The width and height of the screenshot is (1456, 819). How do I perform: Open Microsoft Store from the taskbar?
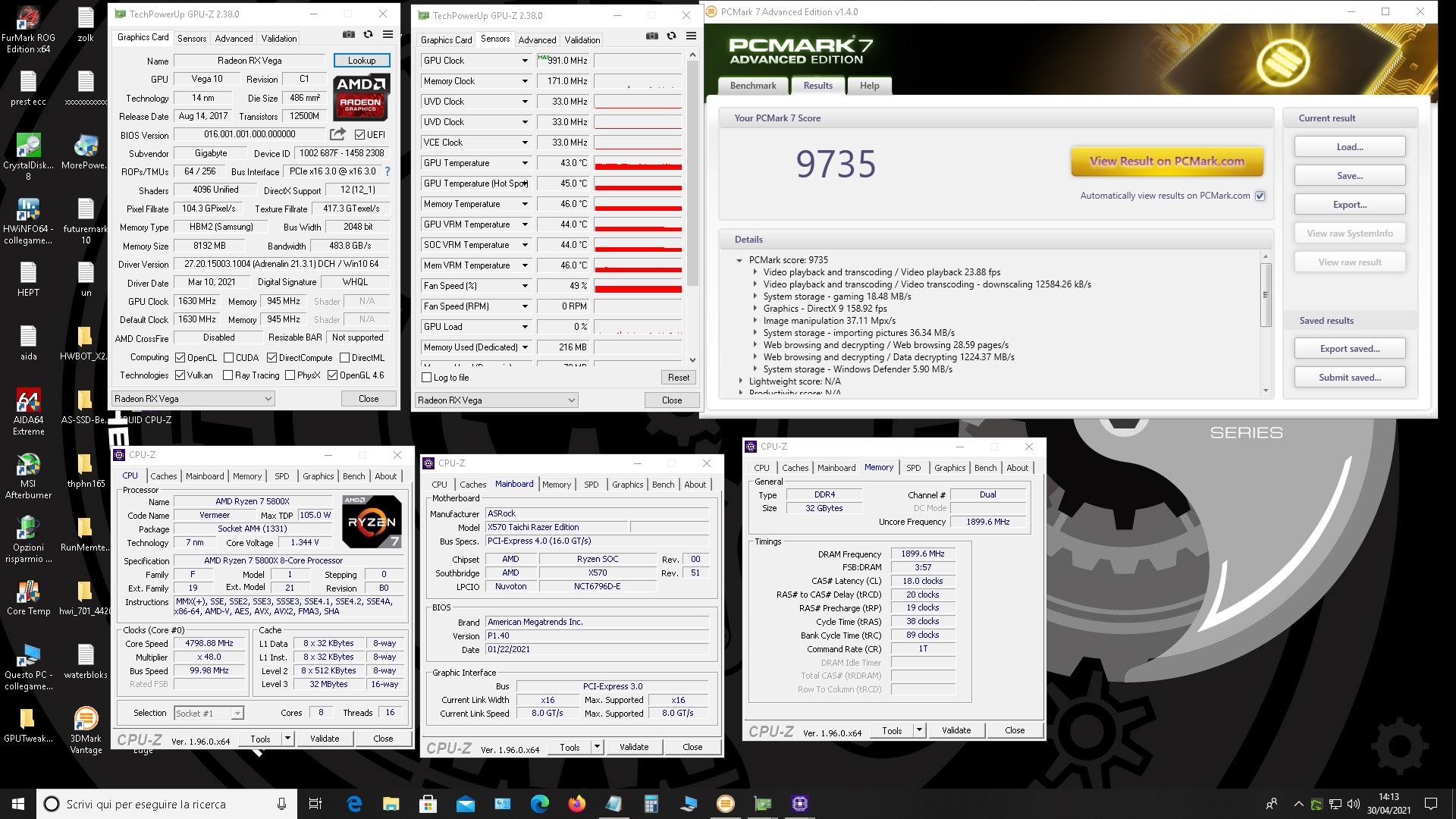tap(428, 804)
